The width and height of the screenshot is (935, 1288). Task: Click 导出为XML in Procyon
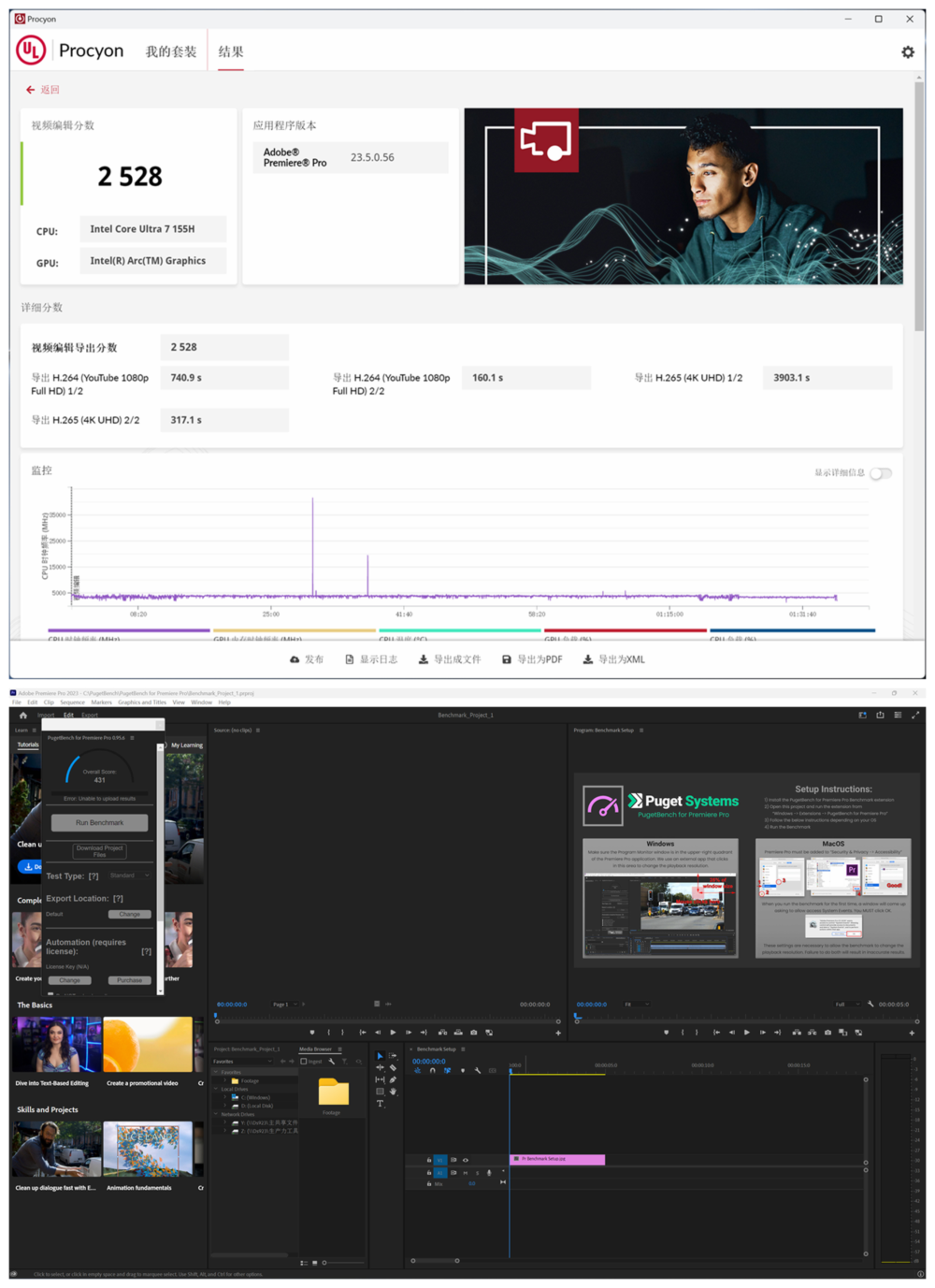tap(613, 659)
